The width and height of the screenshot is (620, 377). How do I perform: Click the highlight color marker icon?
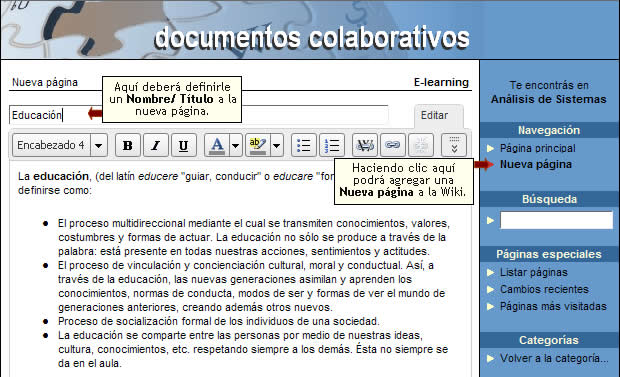tap(258, 145)
